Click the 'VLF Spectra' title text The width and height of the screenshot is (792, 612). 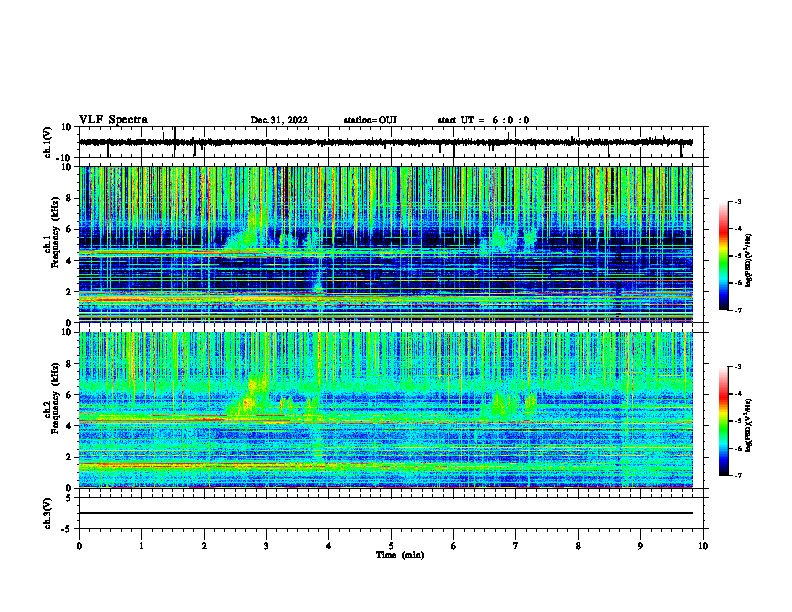coord(113,120)
